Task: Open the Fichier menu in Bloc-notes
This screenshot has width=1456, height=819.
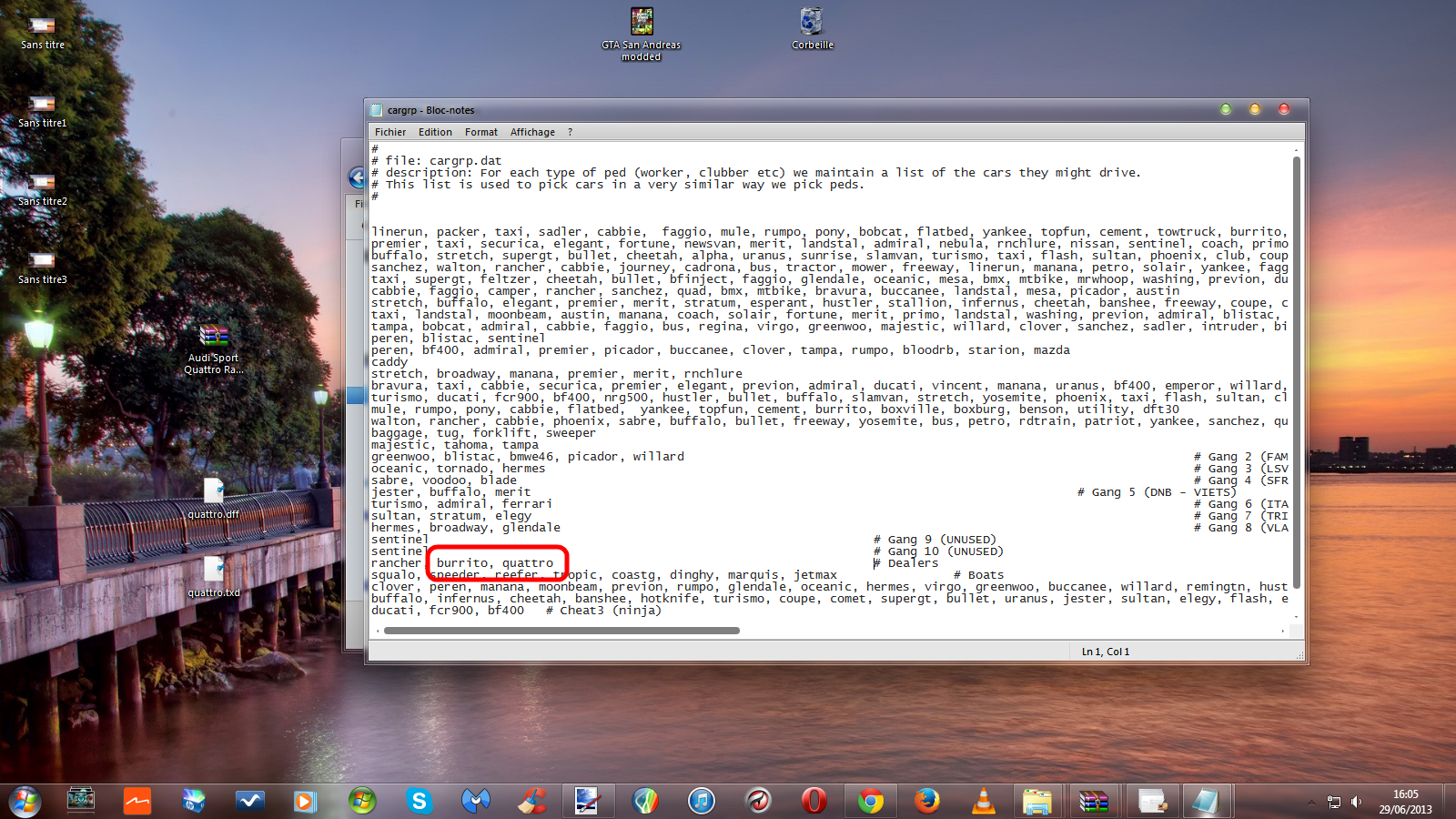Action: [x=390, y=132]
